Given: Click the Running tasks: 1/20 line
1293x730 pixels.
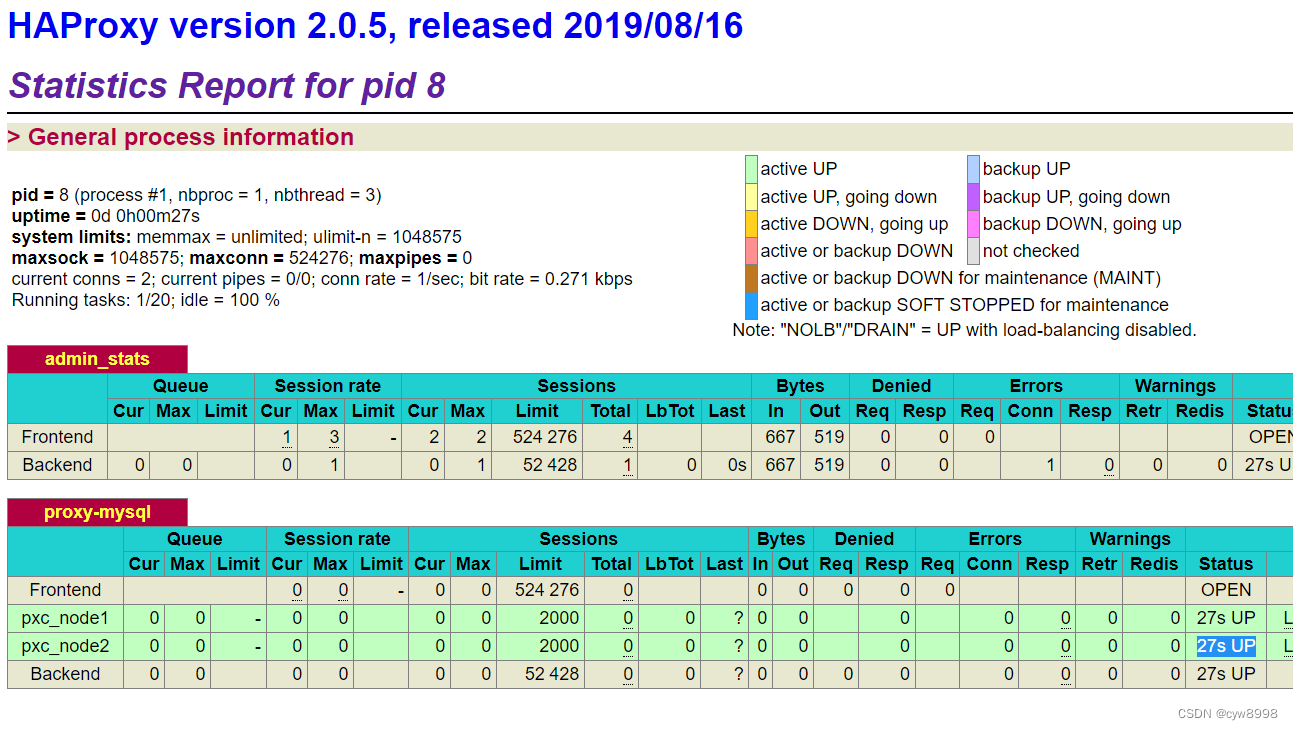Looking at the screenshot, I should click(146, 300).
